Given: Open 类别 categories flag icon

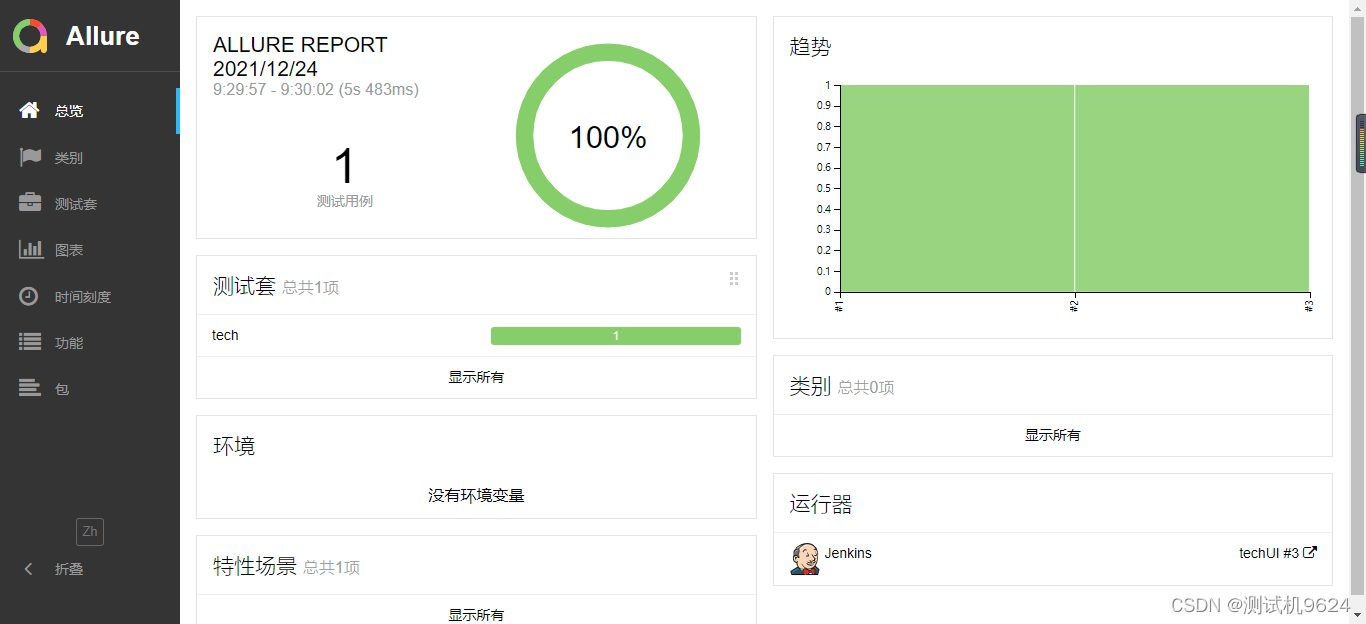Looking at the screenshot, I should pos(30,157).
